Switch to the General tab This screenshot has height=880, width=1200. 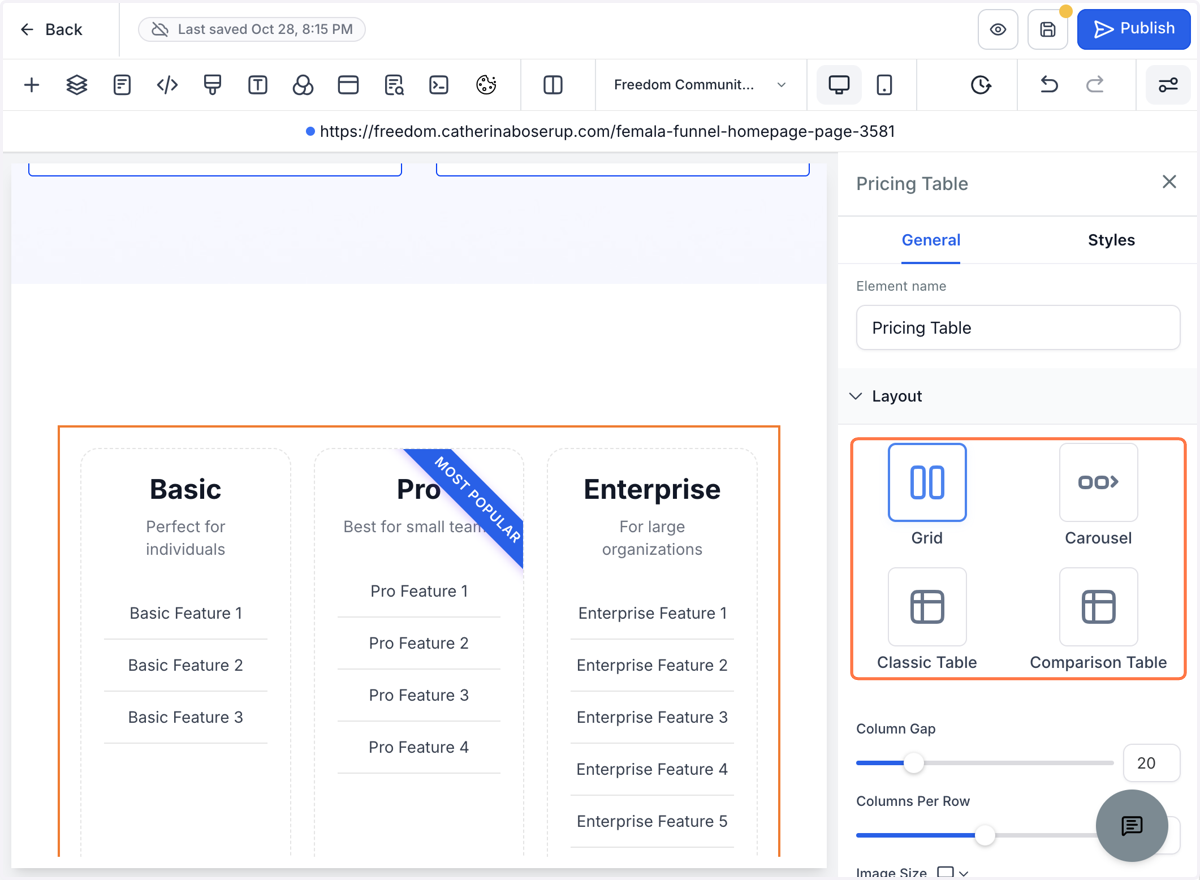tap(931, 240)
